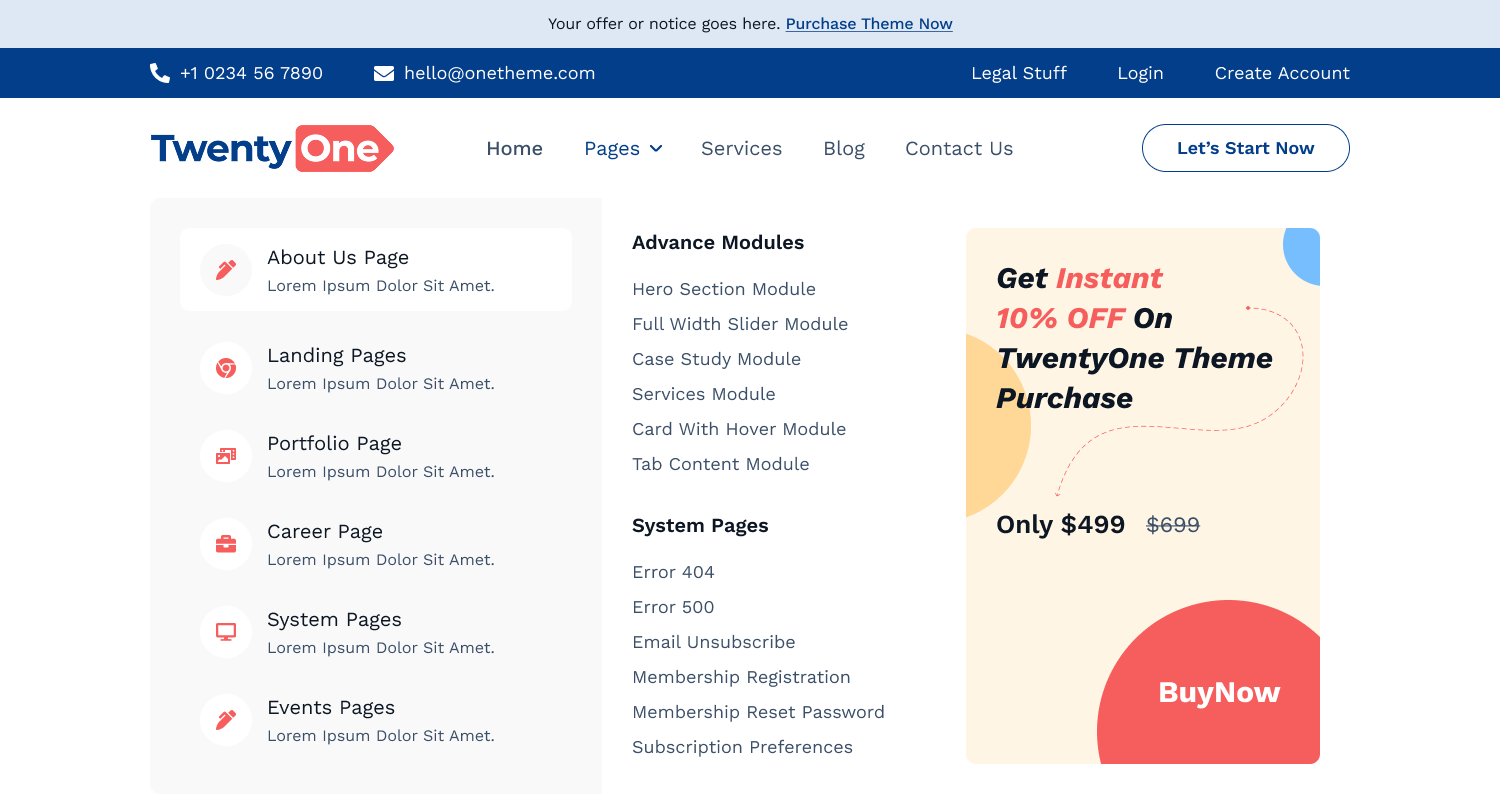The width and height of the screenshot is (1500, 794).
Task: Select the Landing Pages entry
Action: [376, 368]
